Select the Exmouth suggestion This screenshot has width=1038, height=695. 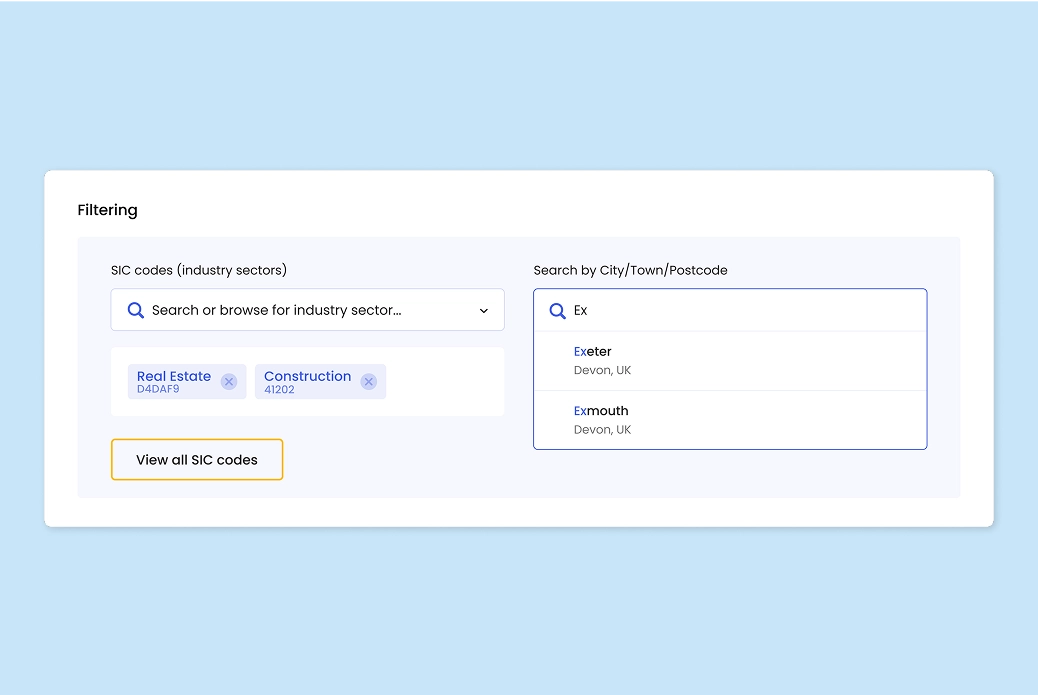[601, 410]
